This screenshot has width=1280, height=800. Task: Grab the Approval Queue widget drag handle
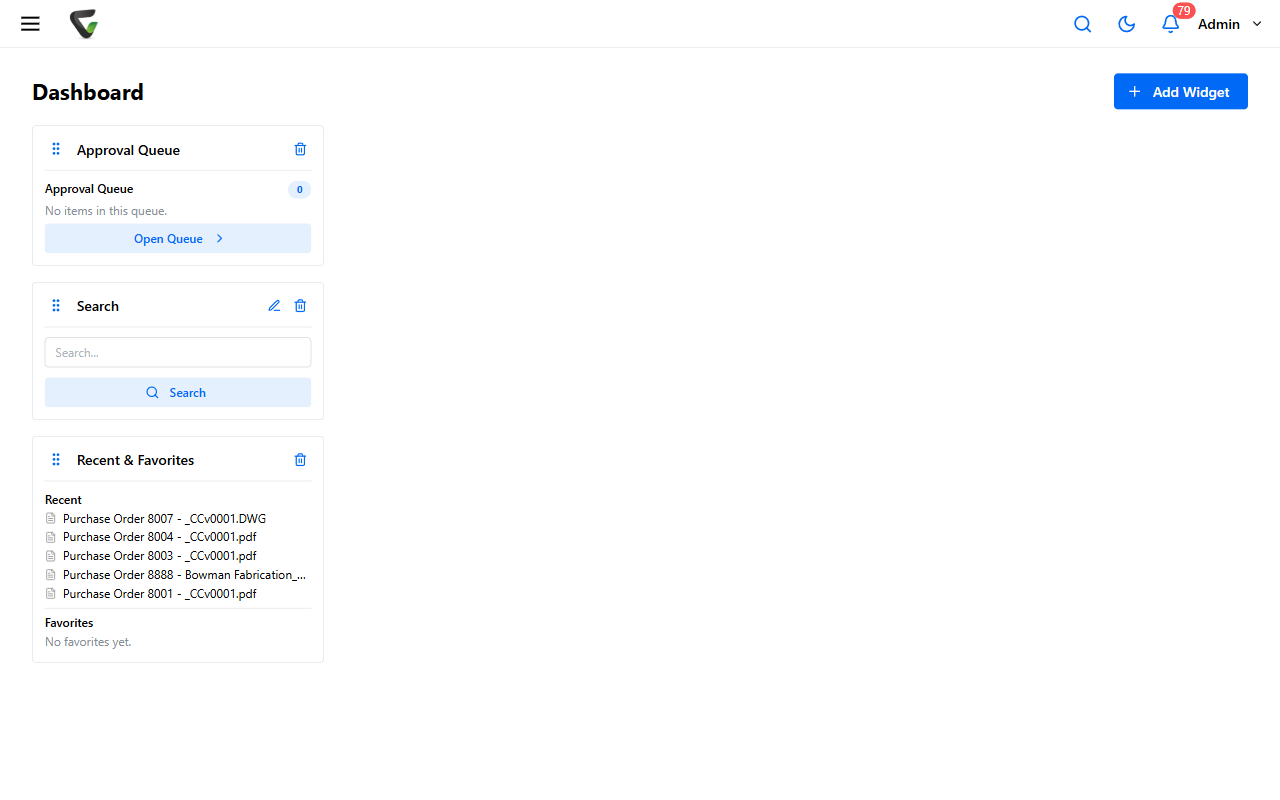click(56, 149)
